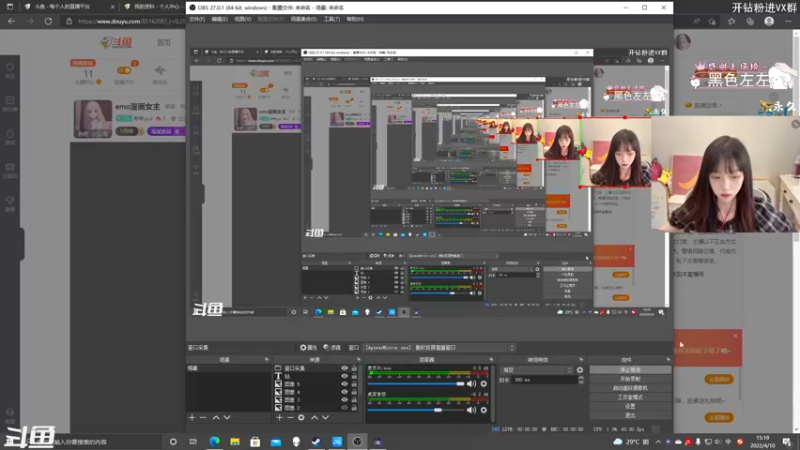Move selected source up in list
The image size is (800, 450).
[x=314, y=417]
